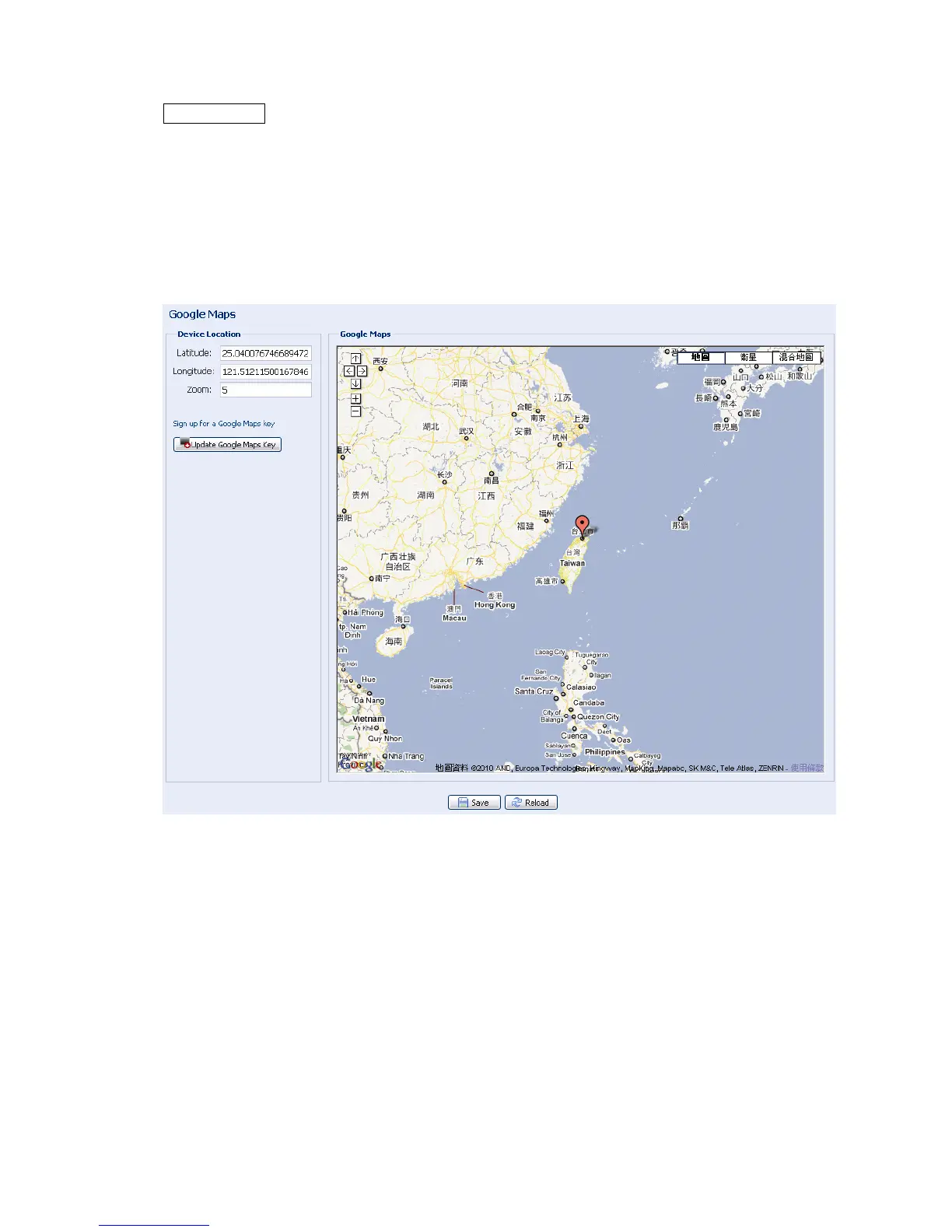Save the Google Maps settings
Viewport: 952px width, 1232px height.
tap(474, 803)
